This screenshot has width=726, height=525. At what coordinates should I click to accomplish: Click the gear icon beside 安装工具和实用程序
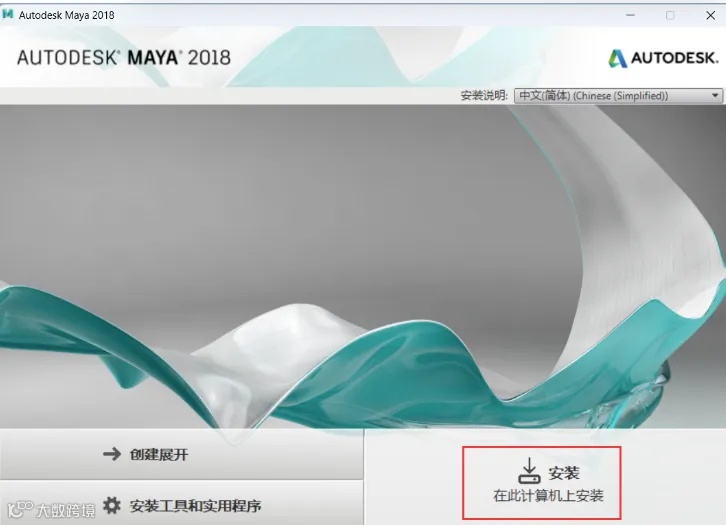click(x=112, y=506)
